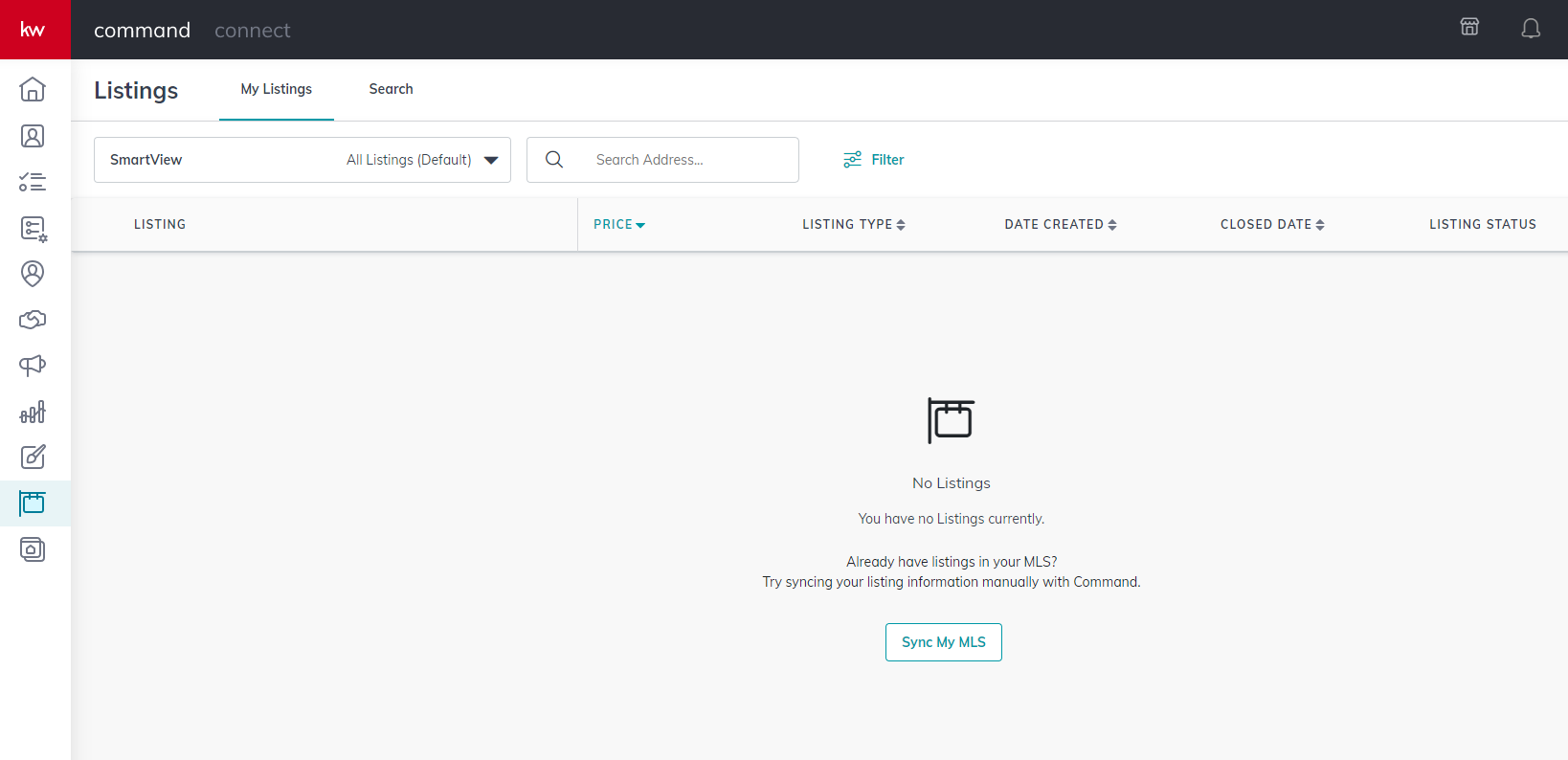The width and height of the screenshot is (1568, 760).
Task: Open the Home sidebar icon
Action: click(33, 89)
